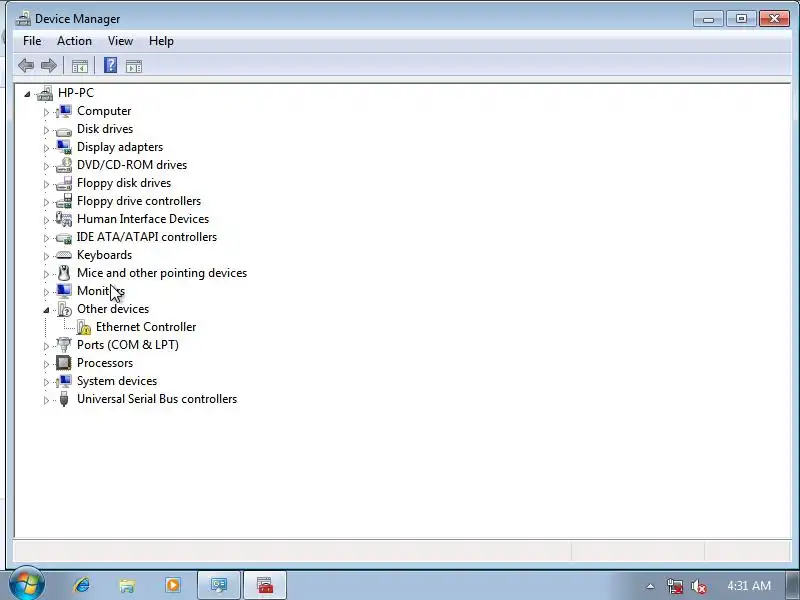The width and height of the screenshot is (800, 600).
Task: Click the Other devices question-mark icon
Action: pyautogui.click(x=64, y=309)
